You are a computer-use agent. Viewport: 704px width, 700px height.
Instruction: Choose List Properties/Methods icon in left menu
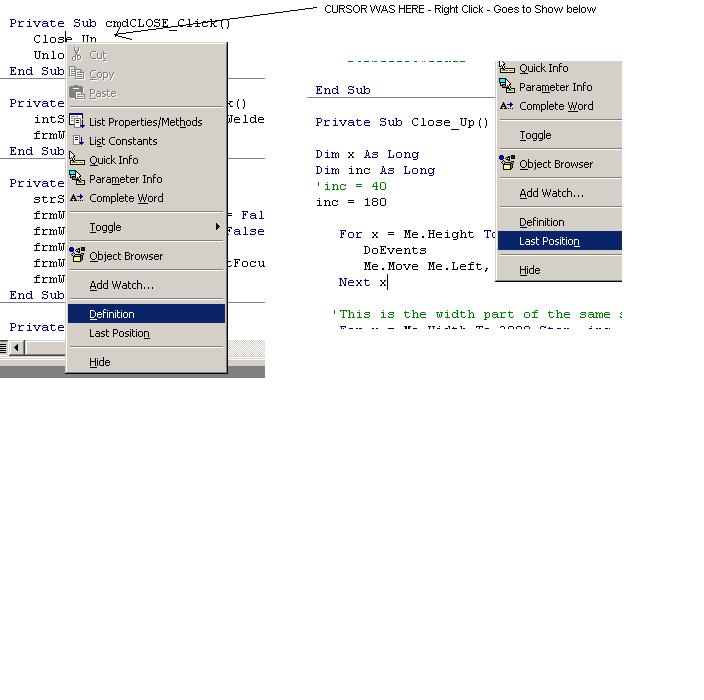[77, 121]
